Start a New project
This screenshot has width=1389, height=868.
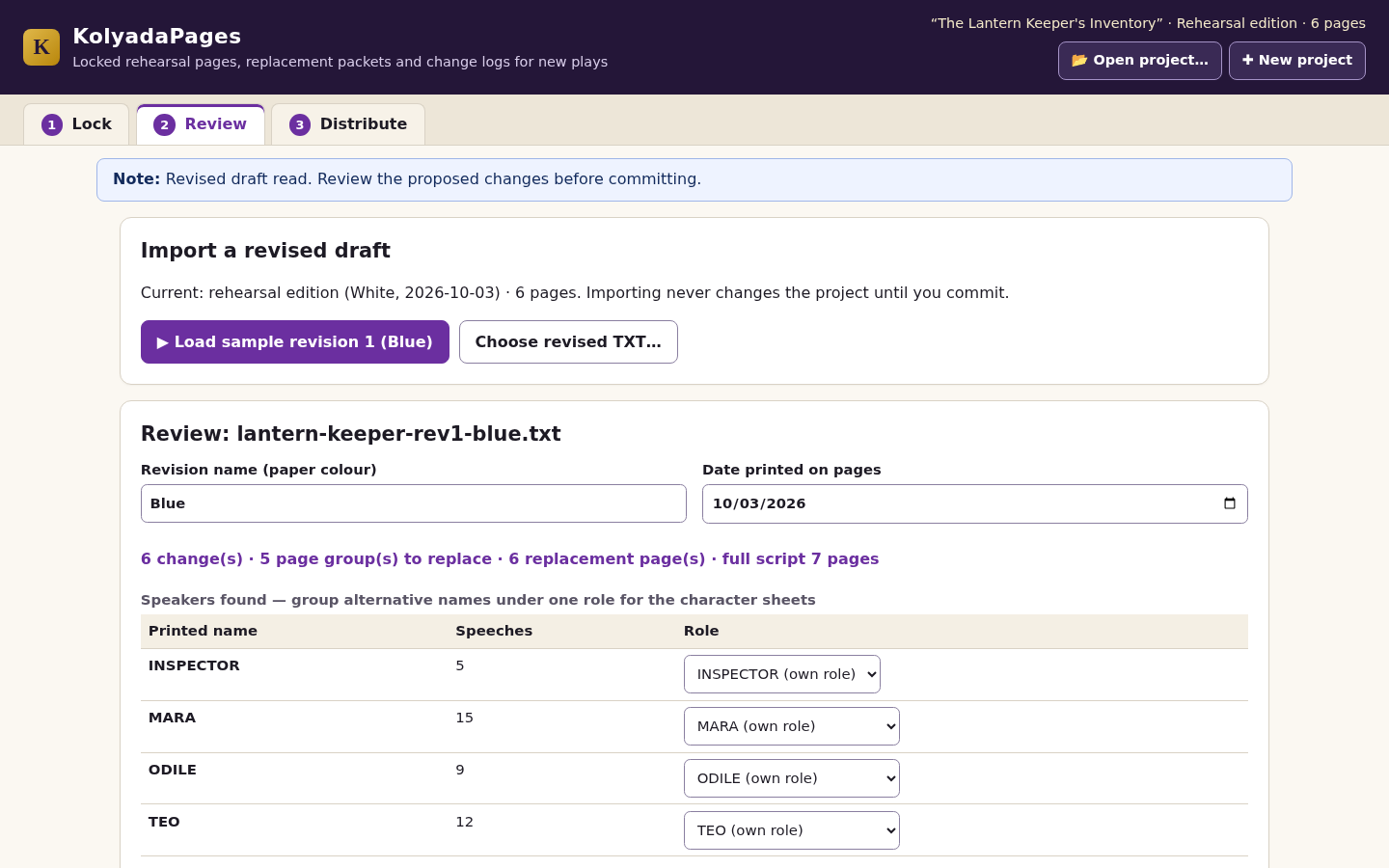click(1297, 61)
